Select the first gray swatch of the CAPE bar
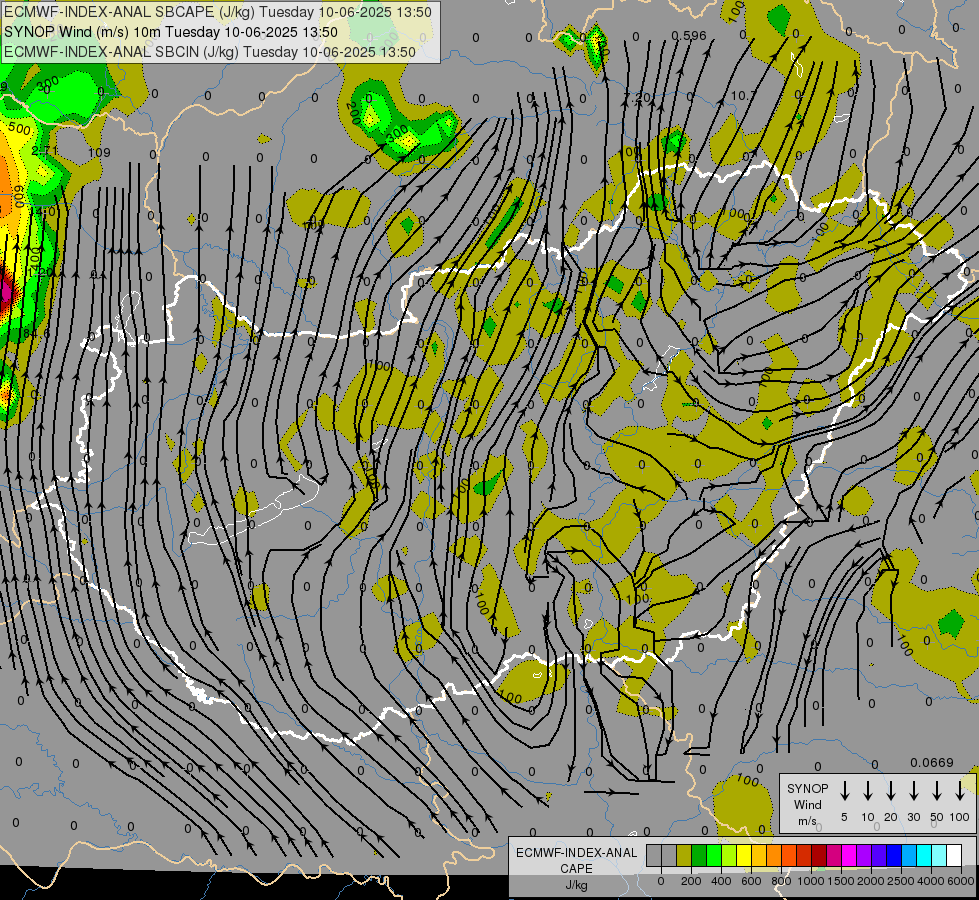The width and height of the screenshot is (979, 900). pos(654,855)
